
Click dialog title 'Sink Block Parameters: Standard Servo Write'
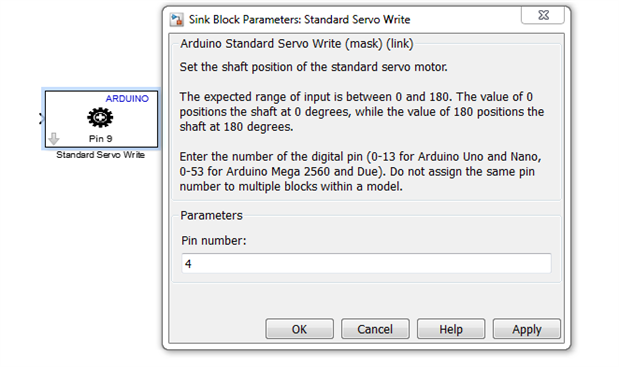[x=299, y=19]
